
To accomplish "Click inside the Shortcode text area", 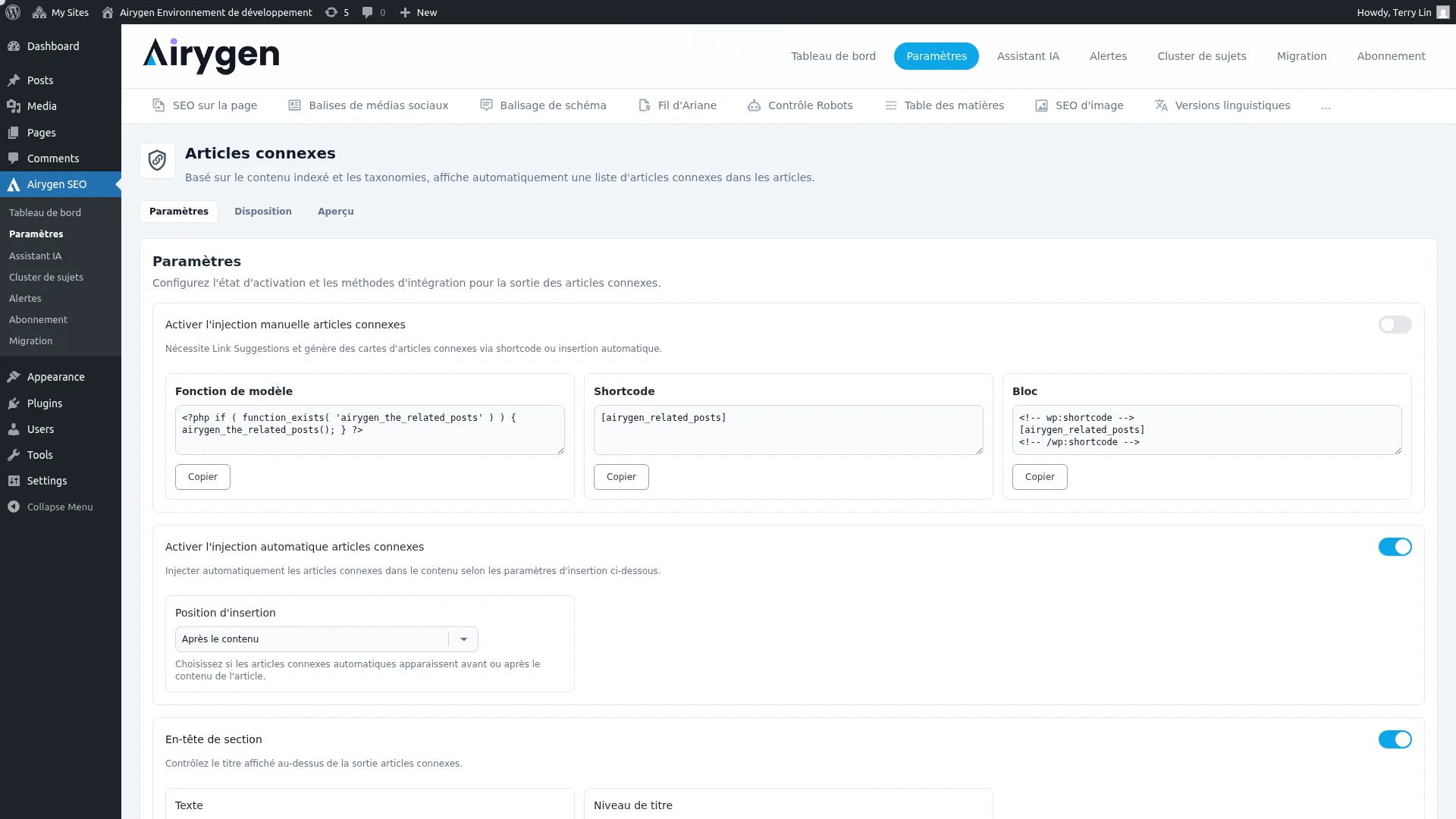I will click(x=789, y=430).
